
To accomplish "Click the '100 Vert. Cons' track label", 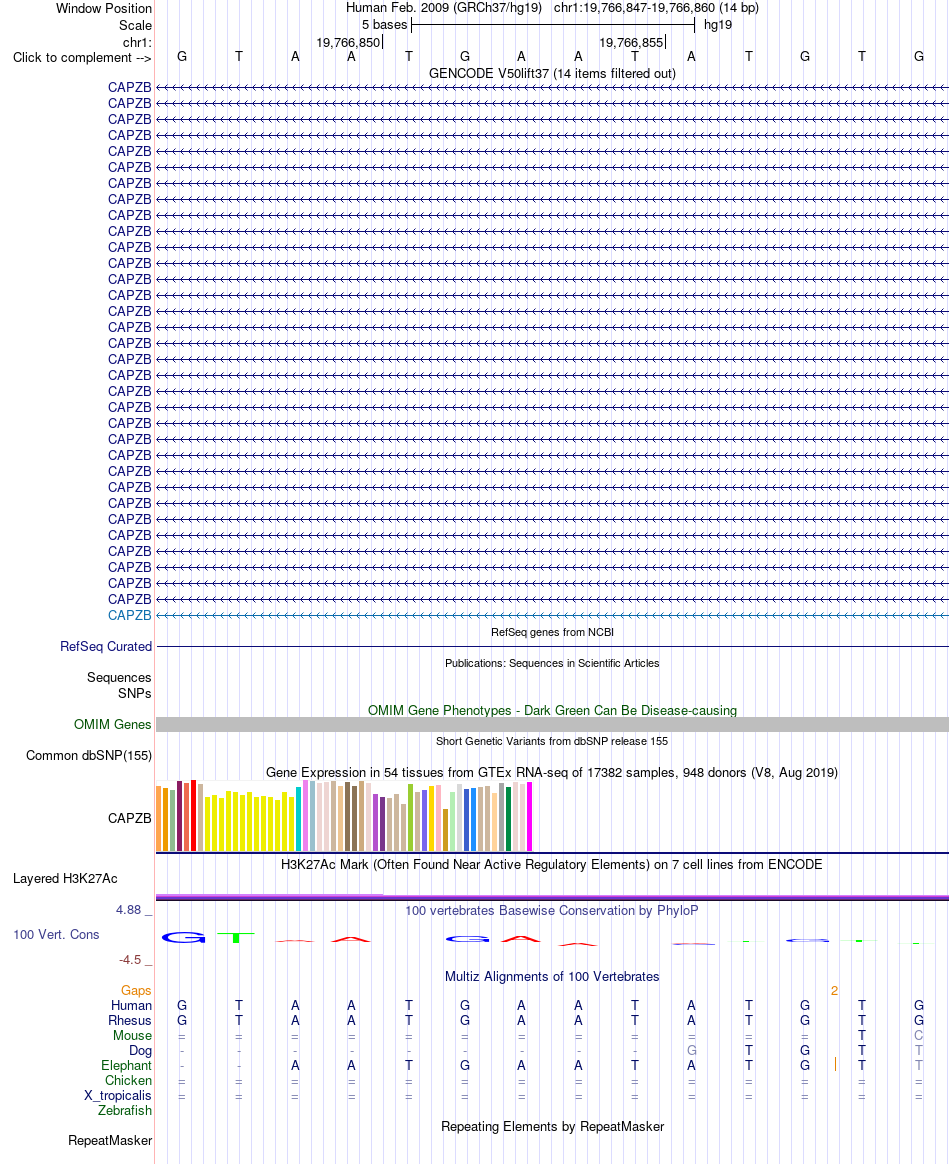I will (56, 935).
